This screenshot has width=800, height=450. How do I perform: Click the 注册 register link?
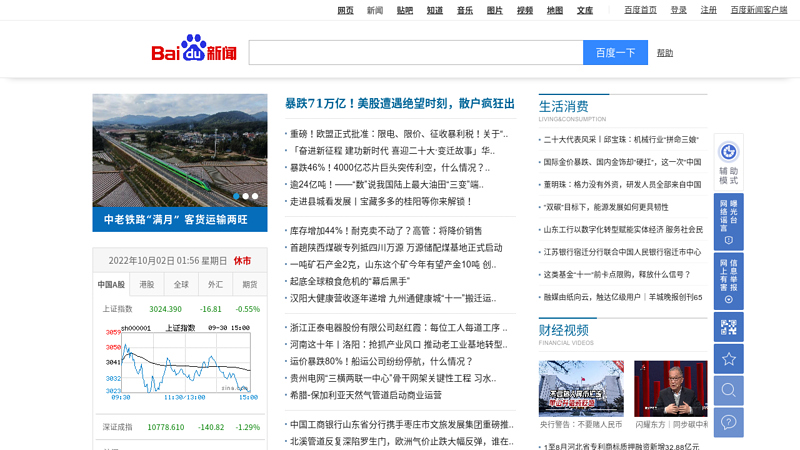point(709,10)
